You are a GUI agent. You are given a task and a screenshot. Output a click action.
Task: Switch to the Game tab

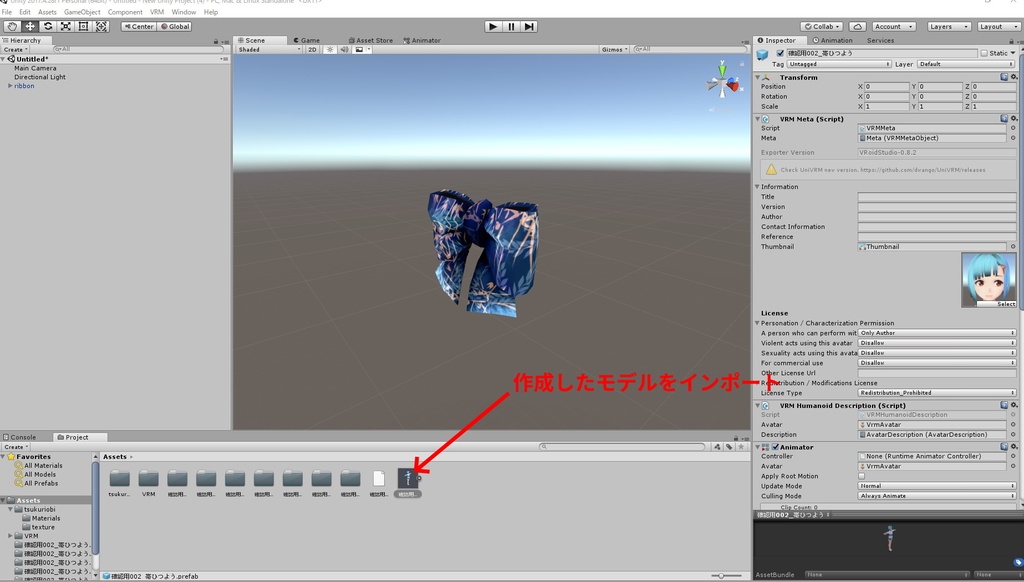(x=306, y=40)
